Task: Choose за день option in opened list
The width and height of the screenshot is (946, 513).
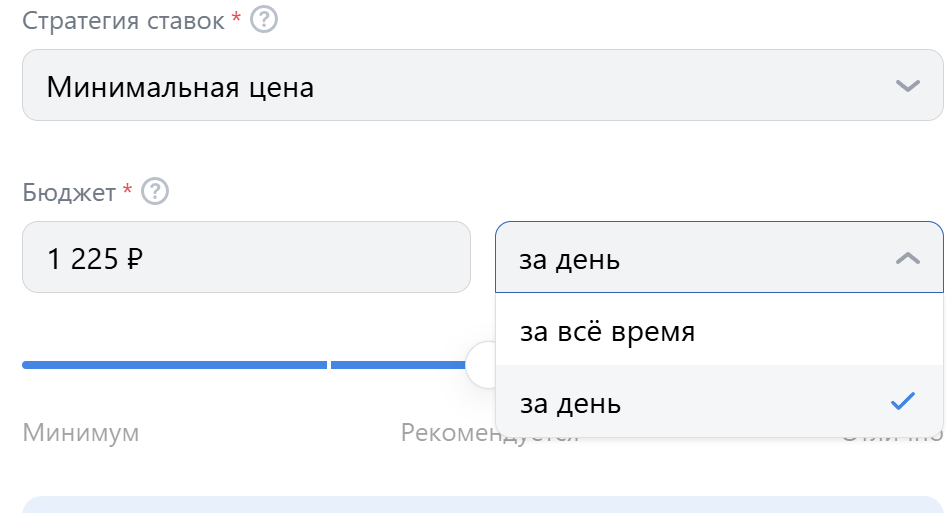Action: 571,404
